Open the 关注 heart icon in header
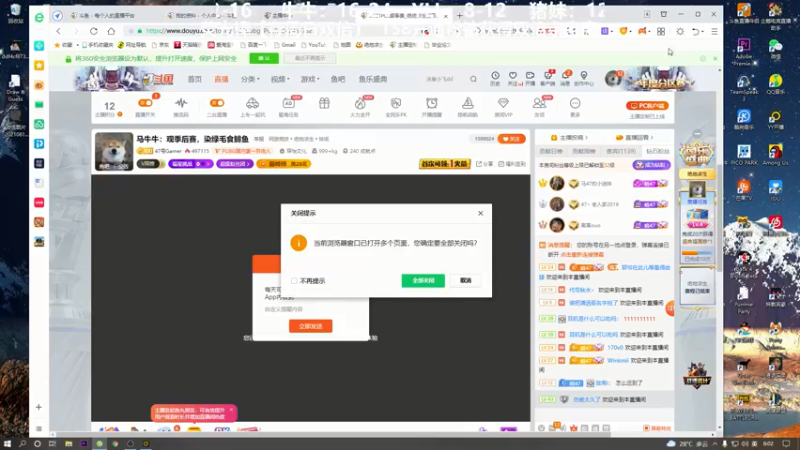 pyautogui.click(x=513, y=78)
